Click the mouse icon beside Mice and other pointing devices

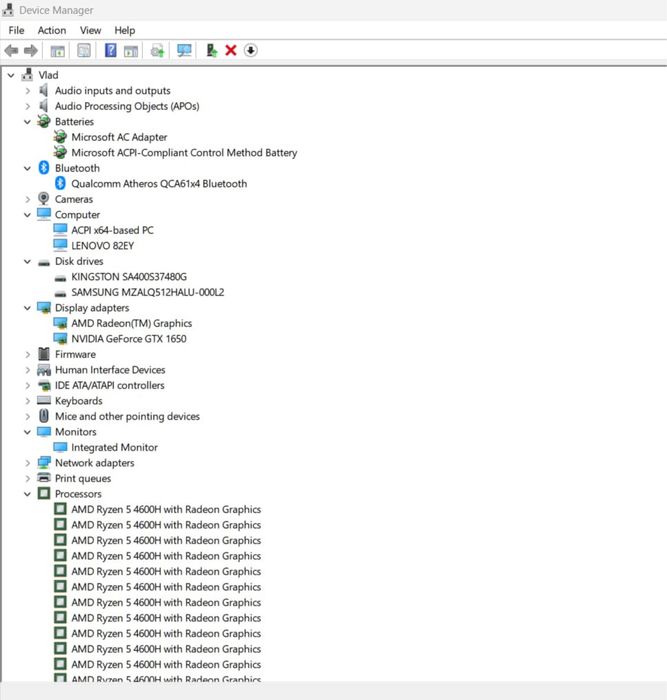[44, 416]
